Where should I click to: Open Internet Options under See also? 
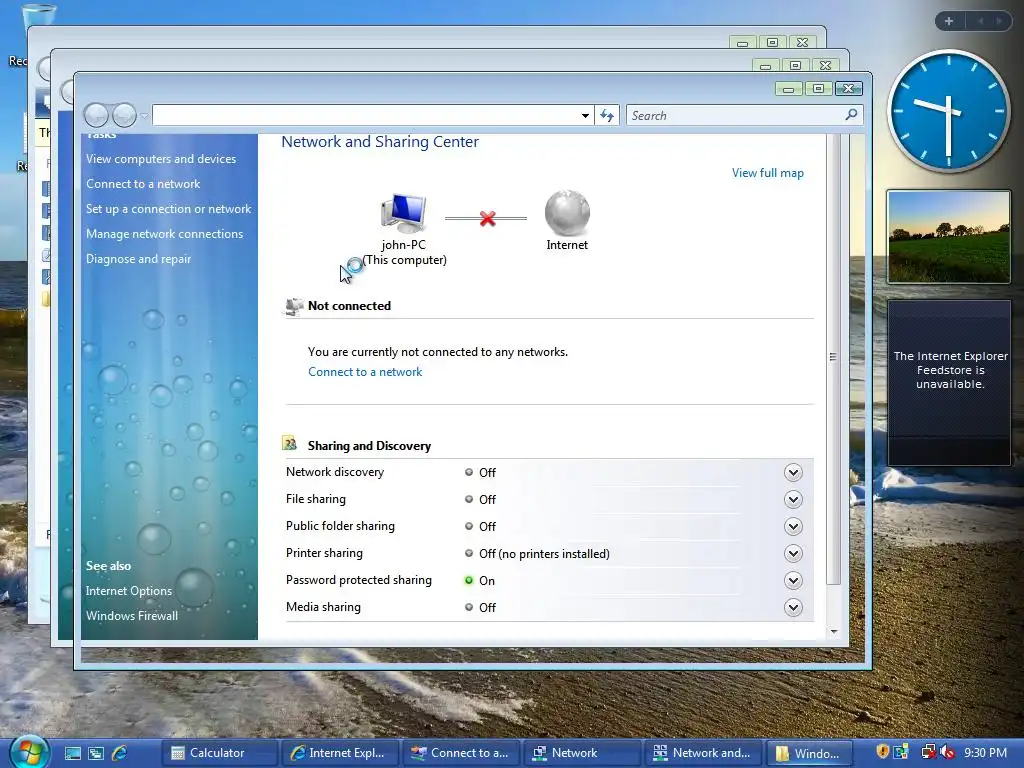coord(129,590)
